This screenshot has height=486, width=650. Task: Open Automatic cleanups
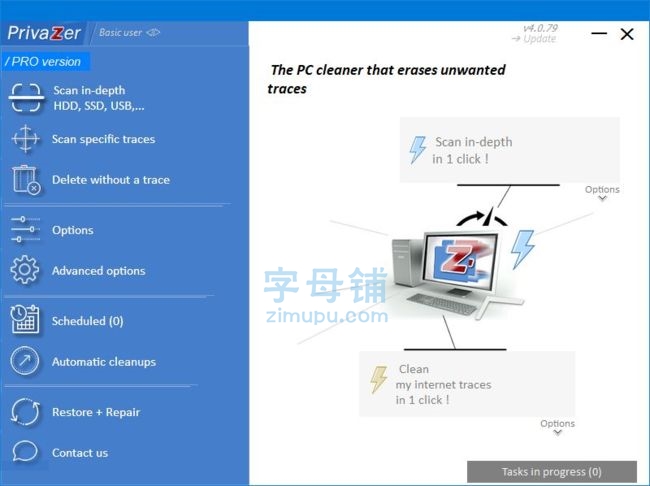click(x=104, y=362)
